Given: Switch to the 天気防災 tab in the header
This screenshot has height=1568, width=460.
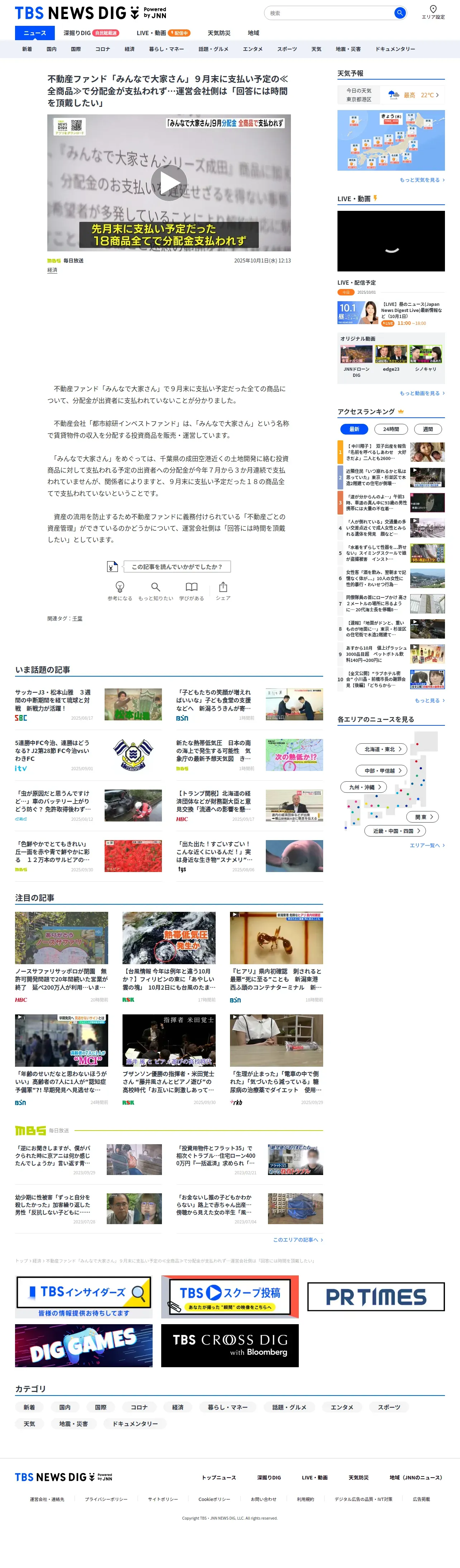Looking at the screenshot, I should [x=219, y=33].
